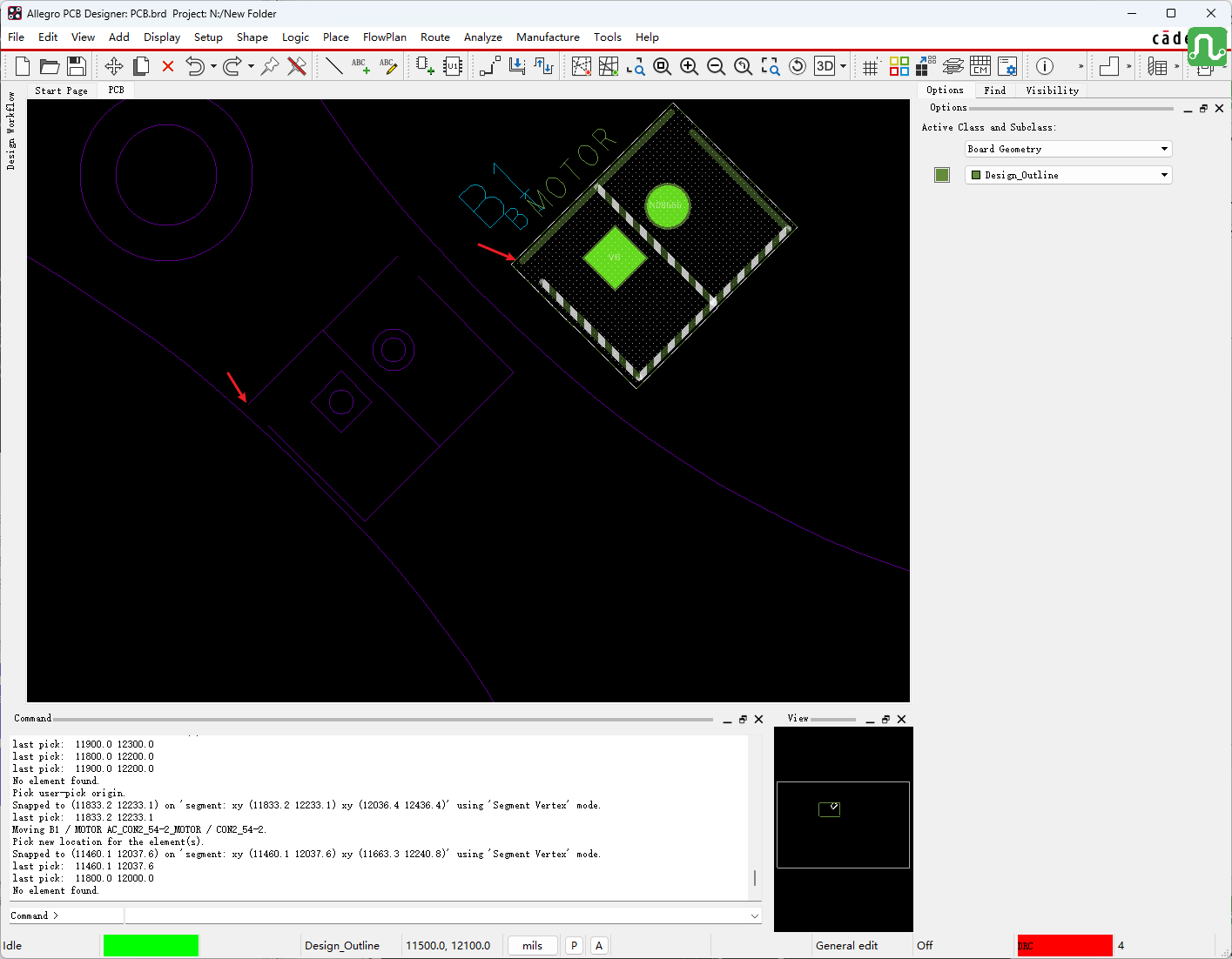Switch to the Start Page tab

[x=61, y=91]
